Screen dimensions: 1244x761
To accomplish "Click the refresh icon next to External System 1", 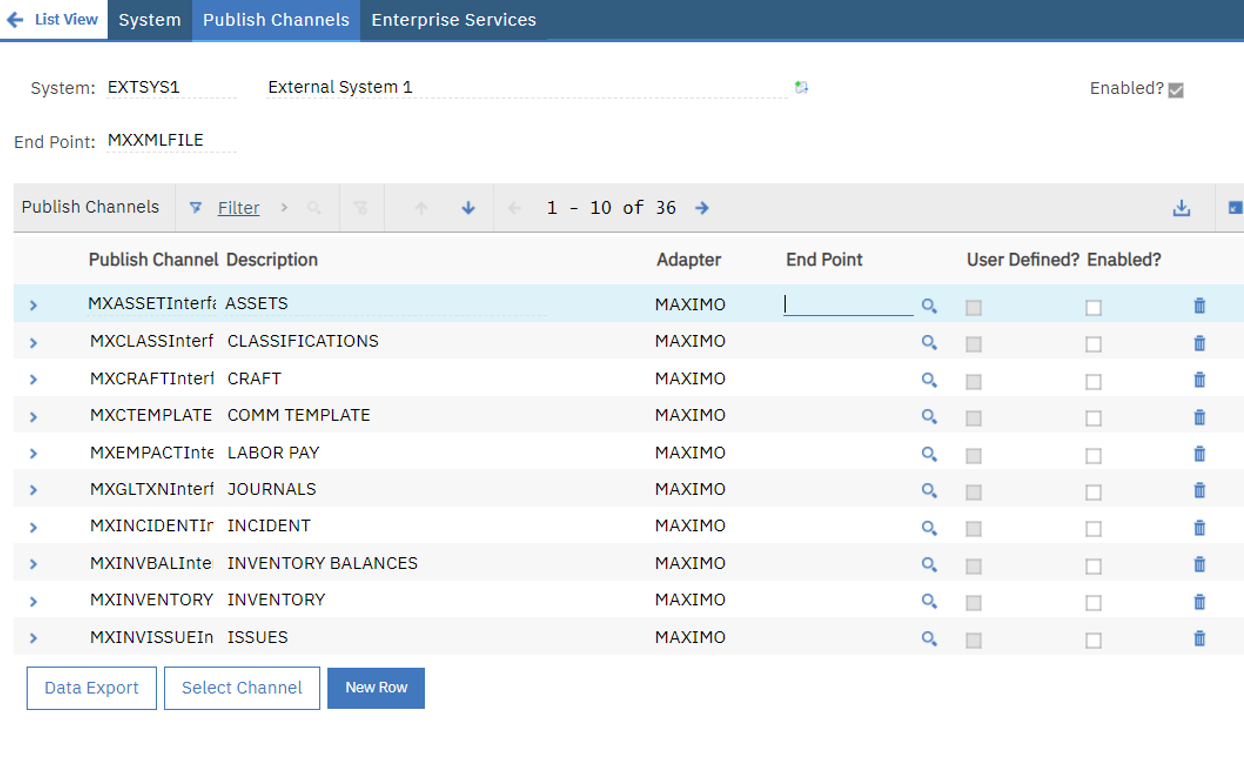I will coord(800,88).
